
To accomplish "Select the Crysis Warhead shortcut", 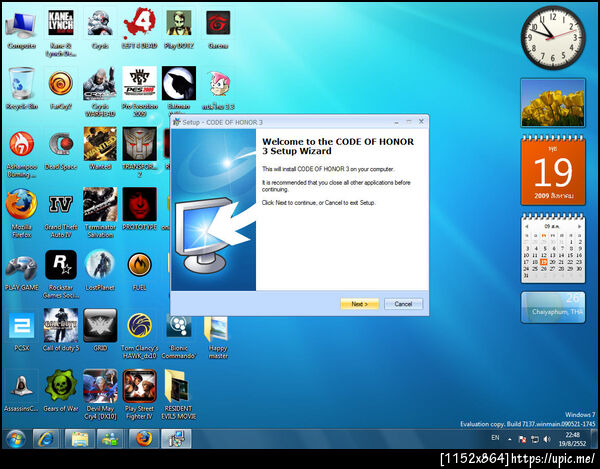I will tap(100, 92).
